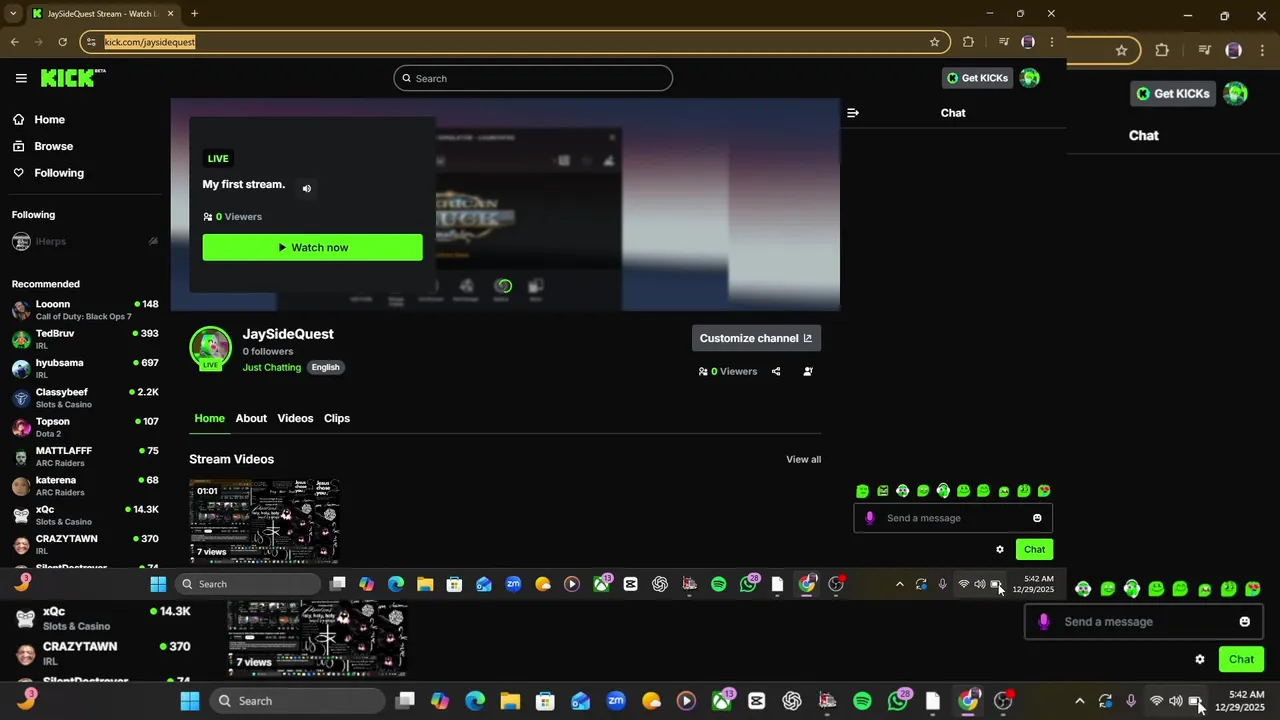Click the English language tag

(325, 367)
